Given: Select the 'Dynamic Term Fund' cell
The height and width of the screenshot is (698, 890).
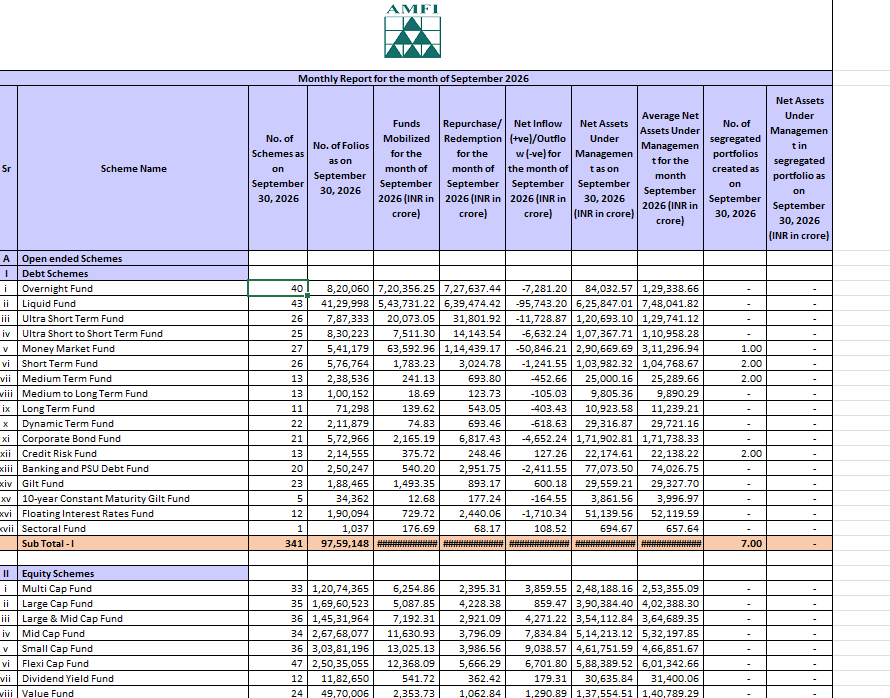Looking at the screenshot, I should coord(133,424).
